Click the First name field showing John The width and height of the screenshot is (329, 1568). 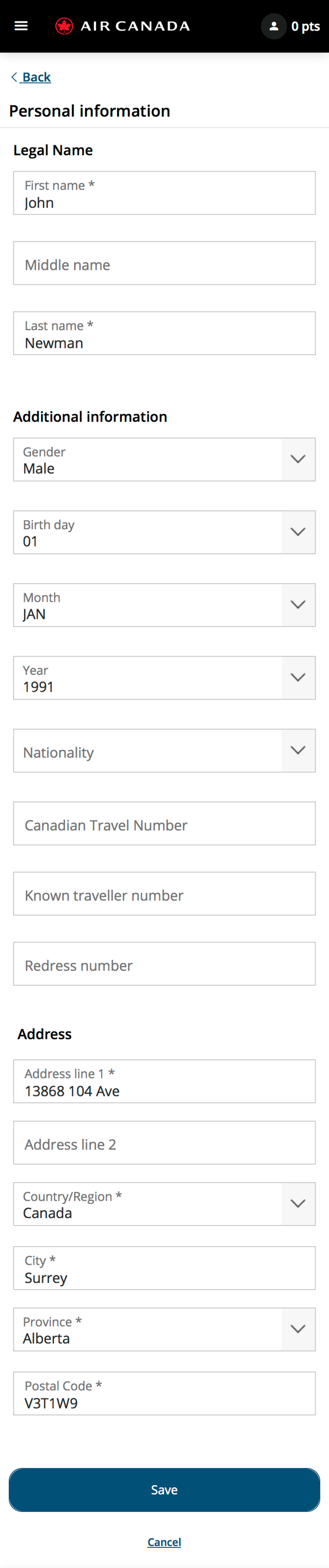click(164, 193)
